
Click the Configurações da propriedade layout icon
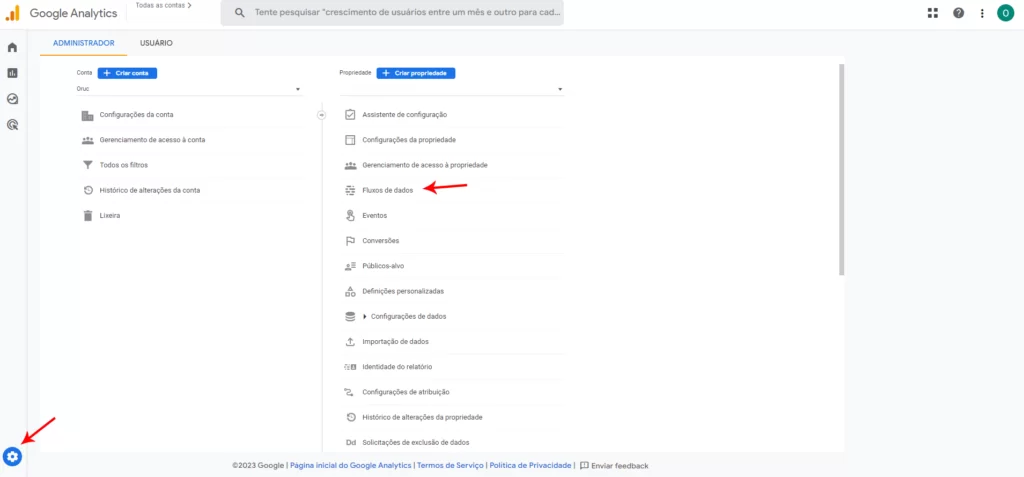(x=350, y=140)
